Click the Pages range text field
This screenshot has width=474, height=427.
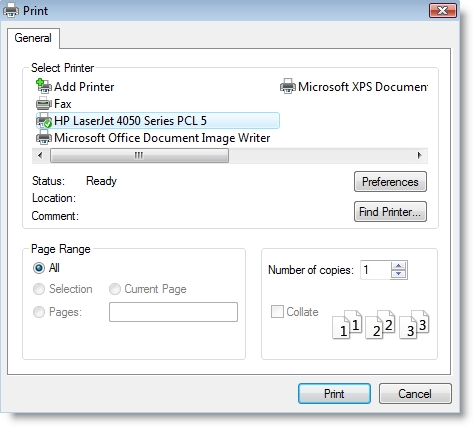click(x=173, y=312)
